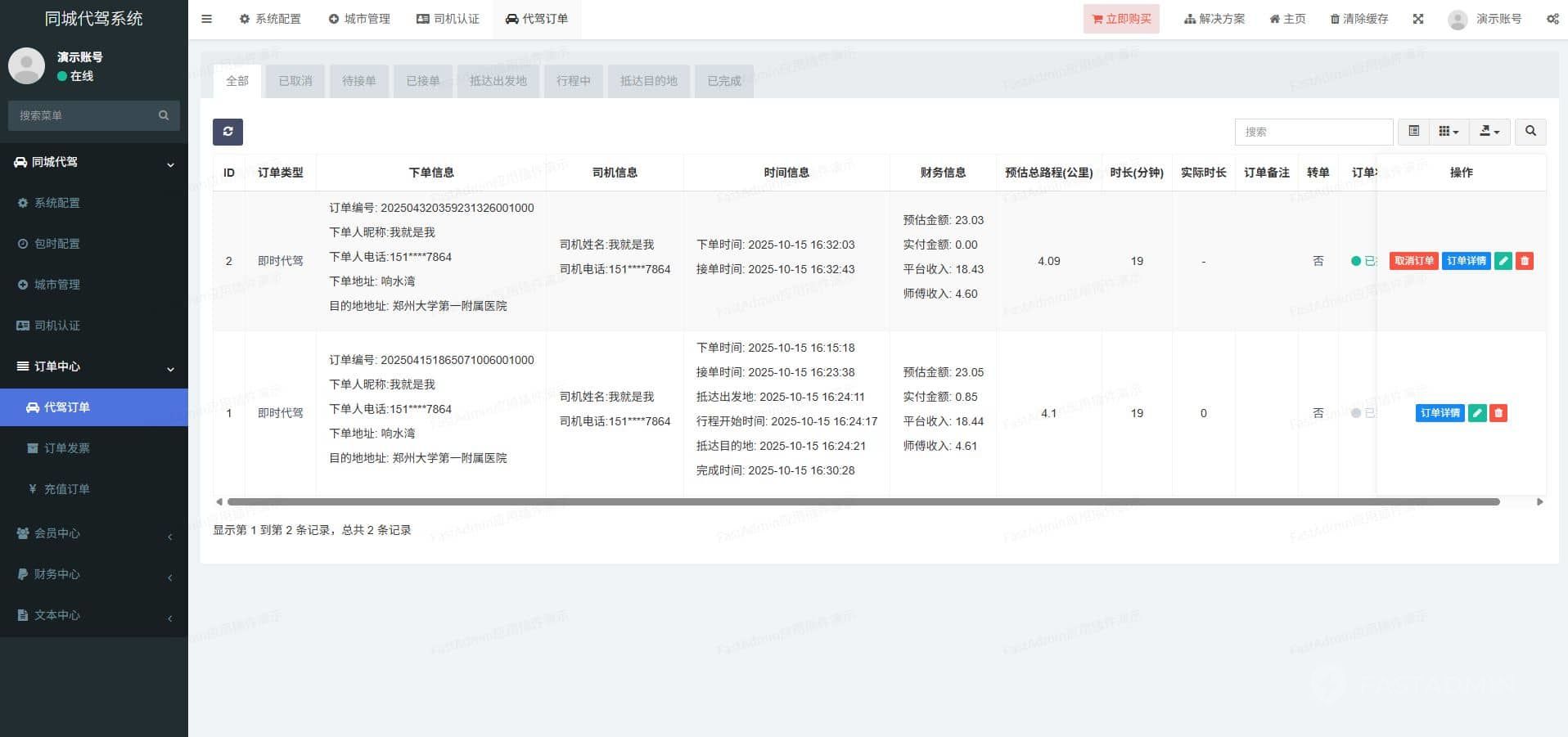Expand the 文本中心 sidebar menu
This screenshot has width=1568, height=737.
tap(94, 615)
